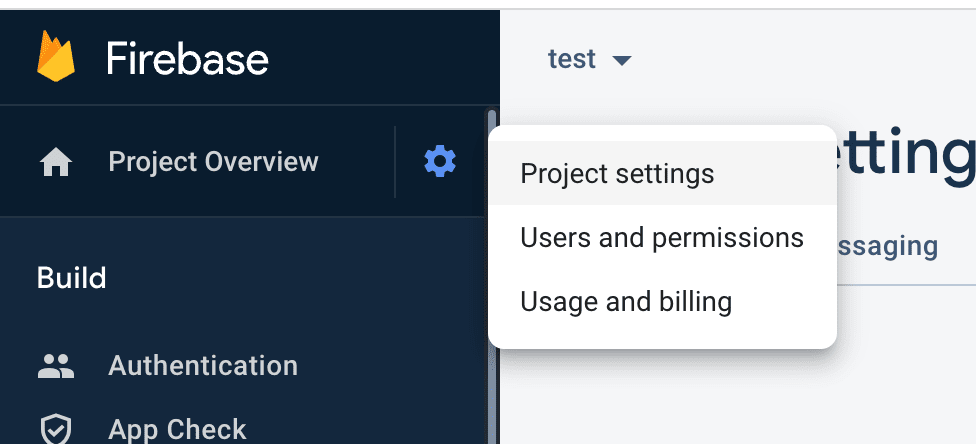
Task: Go to the Project Overview label
Action: pyautogui.click(x=214, y=162)
